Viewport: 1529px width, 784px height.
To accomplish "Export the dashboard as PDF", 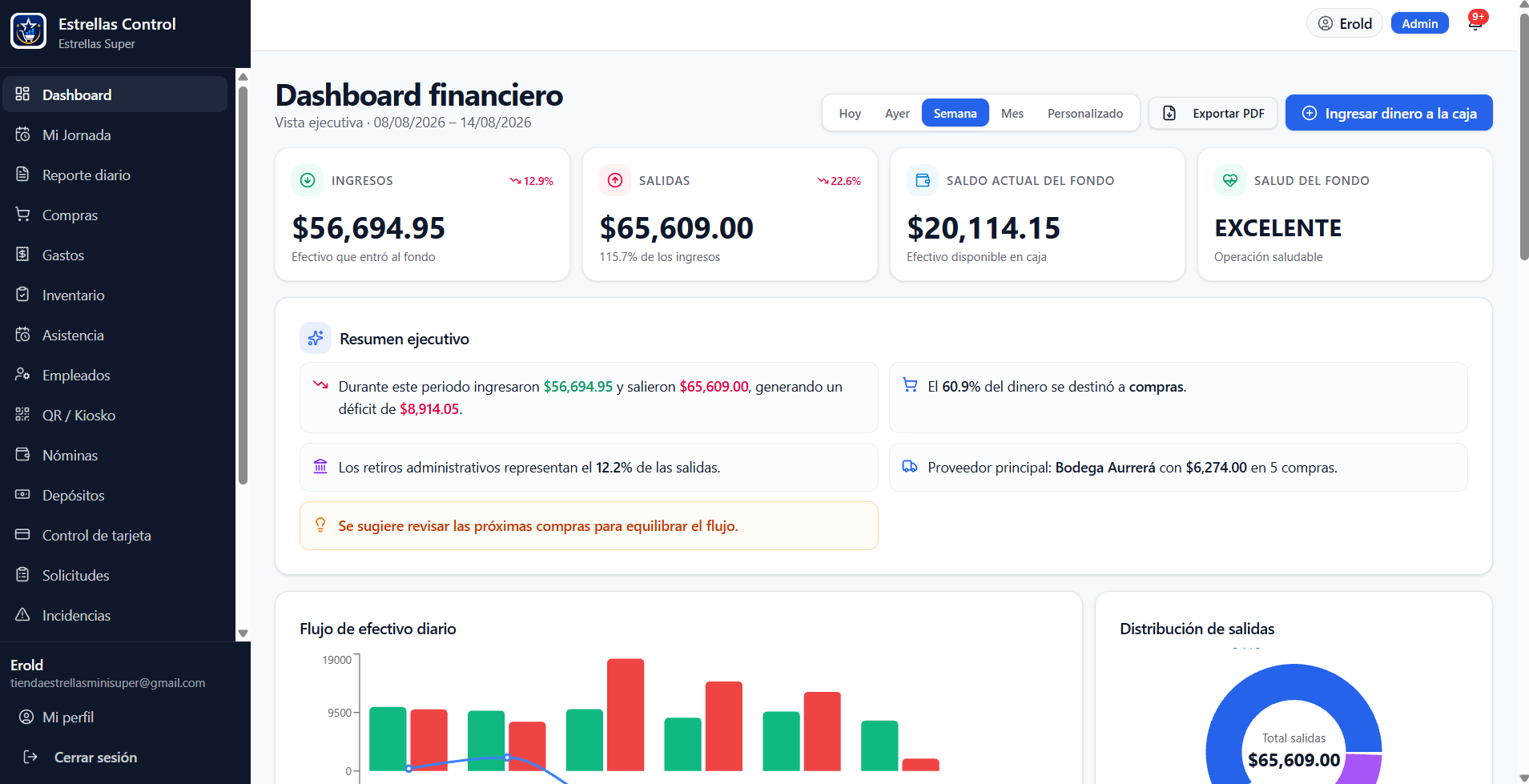I will point(1214,113).
